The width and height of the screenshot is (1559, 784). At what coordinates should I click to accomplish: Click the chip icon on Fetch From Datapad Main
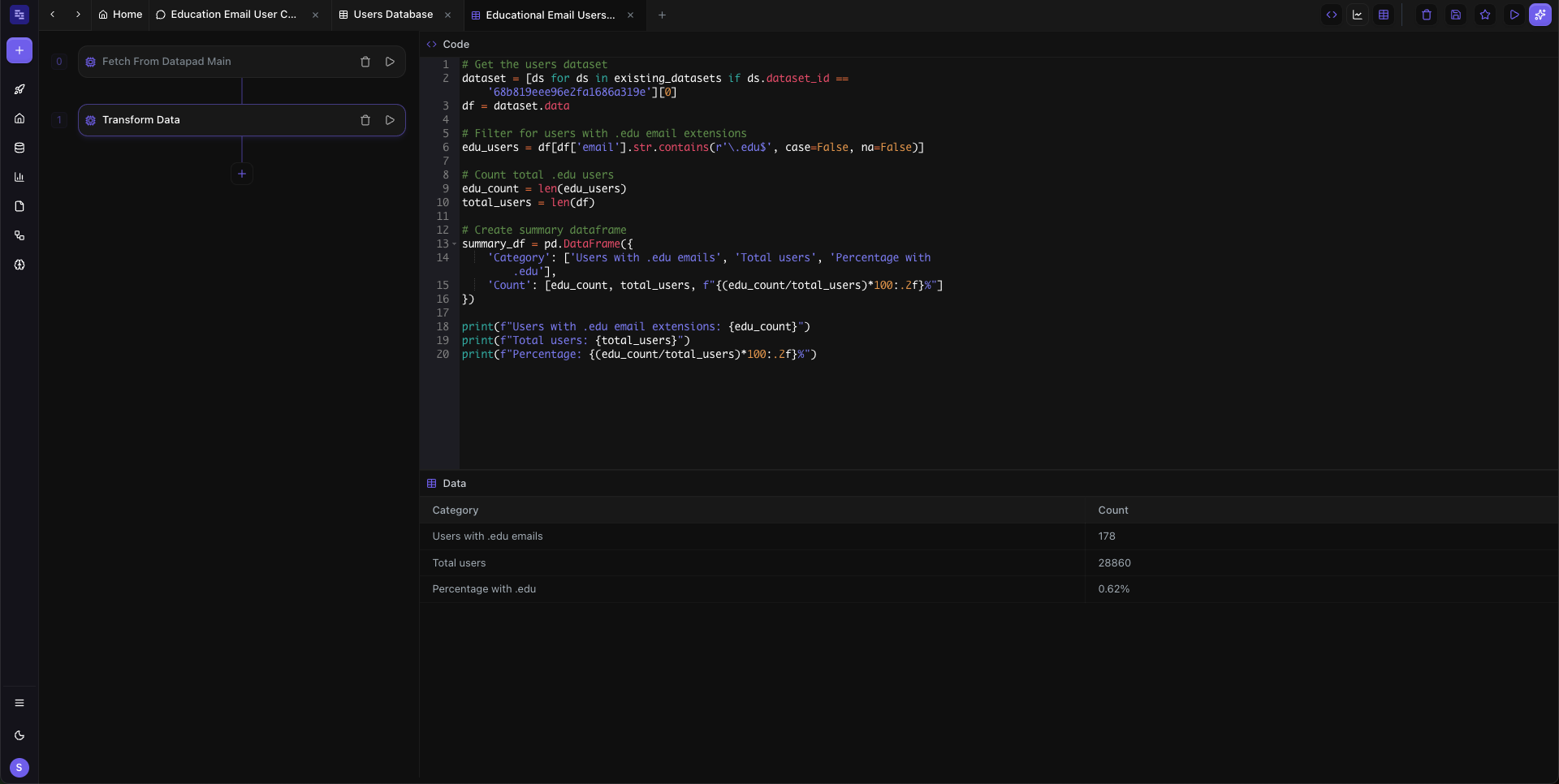click(x=91, y=62)
